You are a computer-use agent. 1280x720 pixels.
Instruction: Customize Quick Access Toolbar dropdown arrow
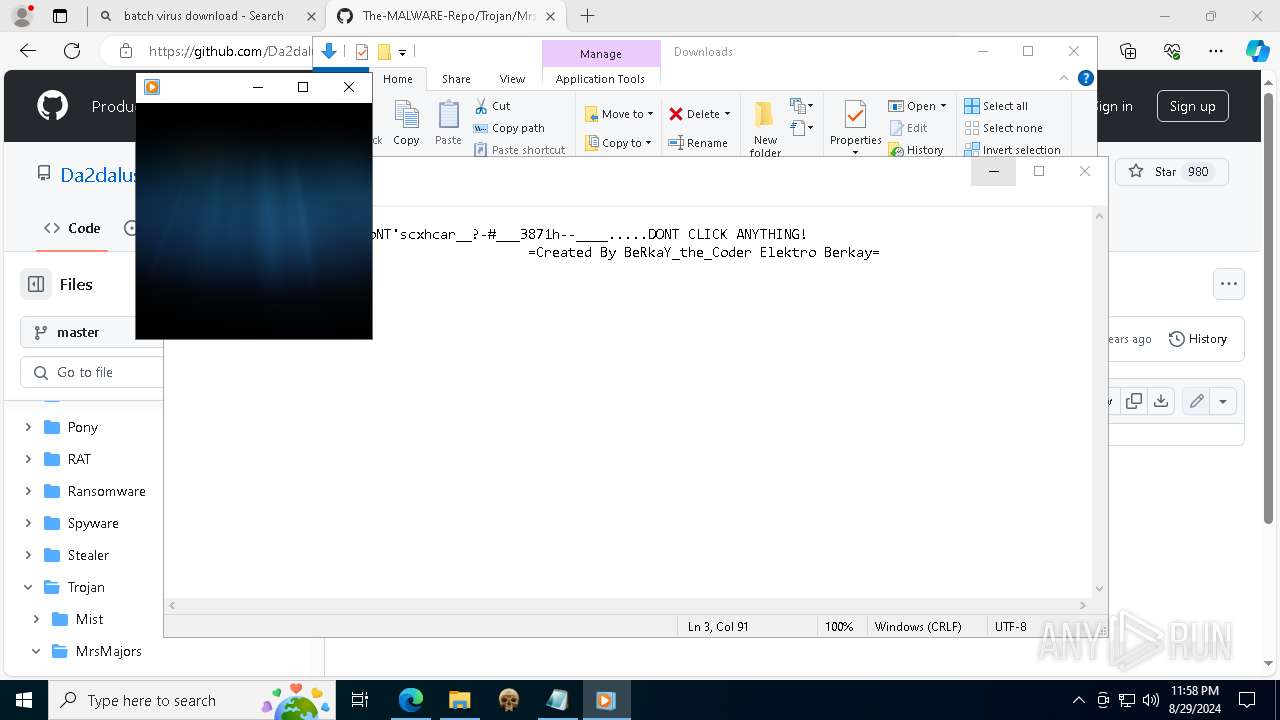[x=402, y=52]
